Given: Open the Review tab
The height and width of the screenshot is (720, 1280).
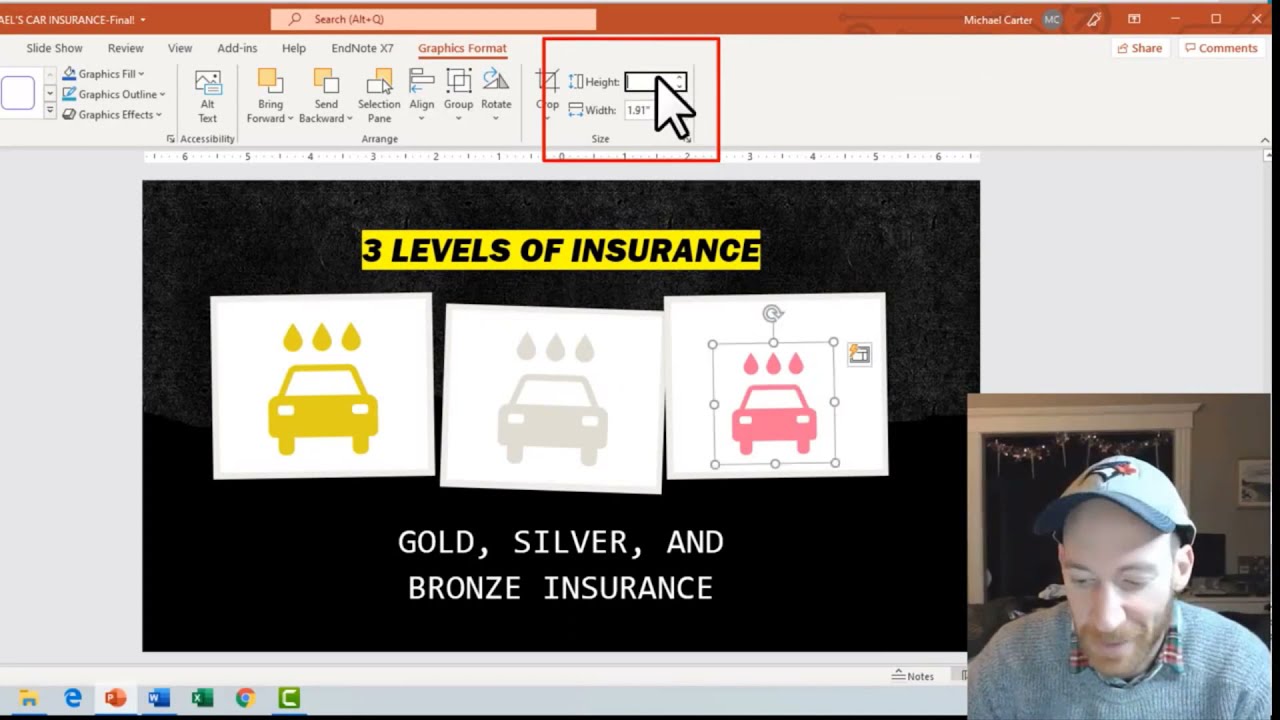Looking at the screenshot, I should [125, 48].
